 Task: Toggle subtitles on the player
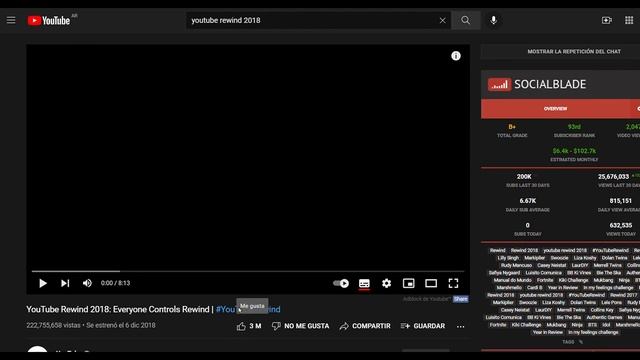(364, 283)
